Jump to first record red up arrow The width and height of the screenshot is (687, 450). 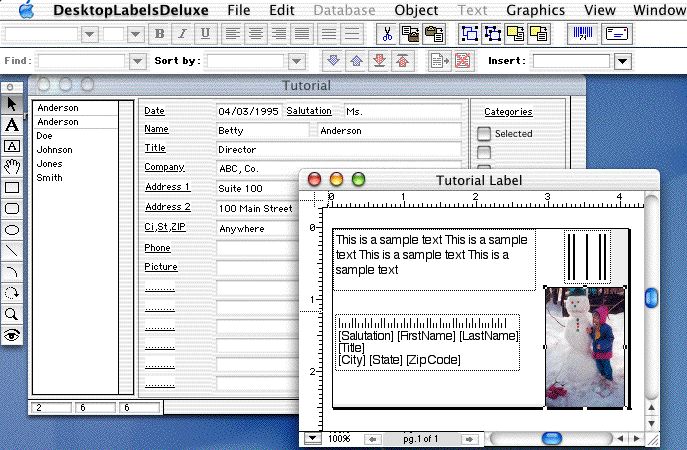pyautogui.click(x=402, y=60)
